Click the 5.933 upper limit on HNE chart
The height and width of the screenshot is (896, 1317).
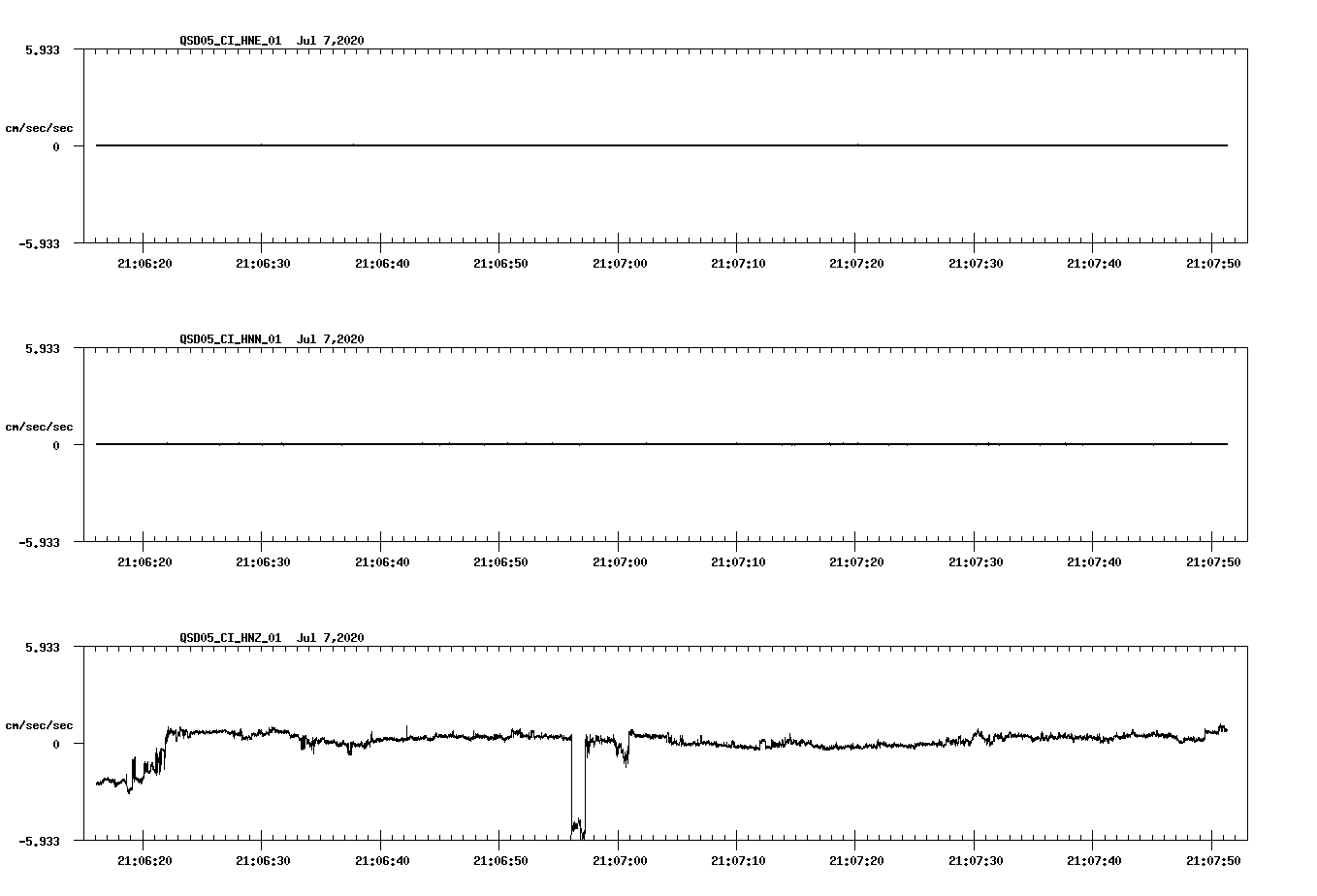(x=43, y=49)
